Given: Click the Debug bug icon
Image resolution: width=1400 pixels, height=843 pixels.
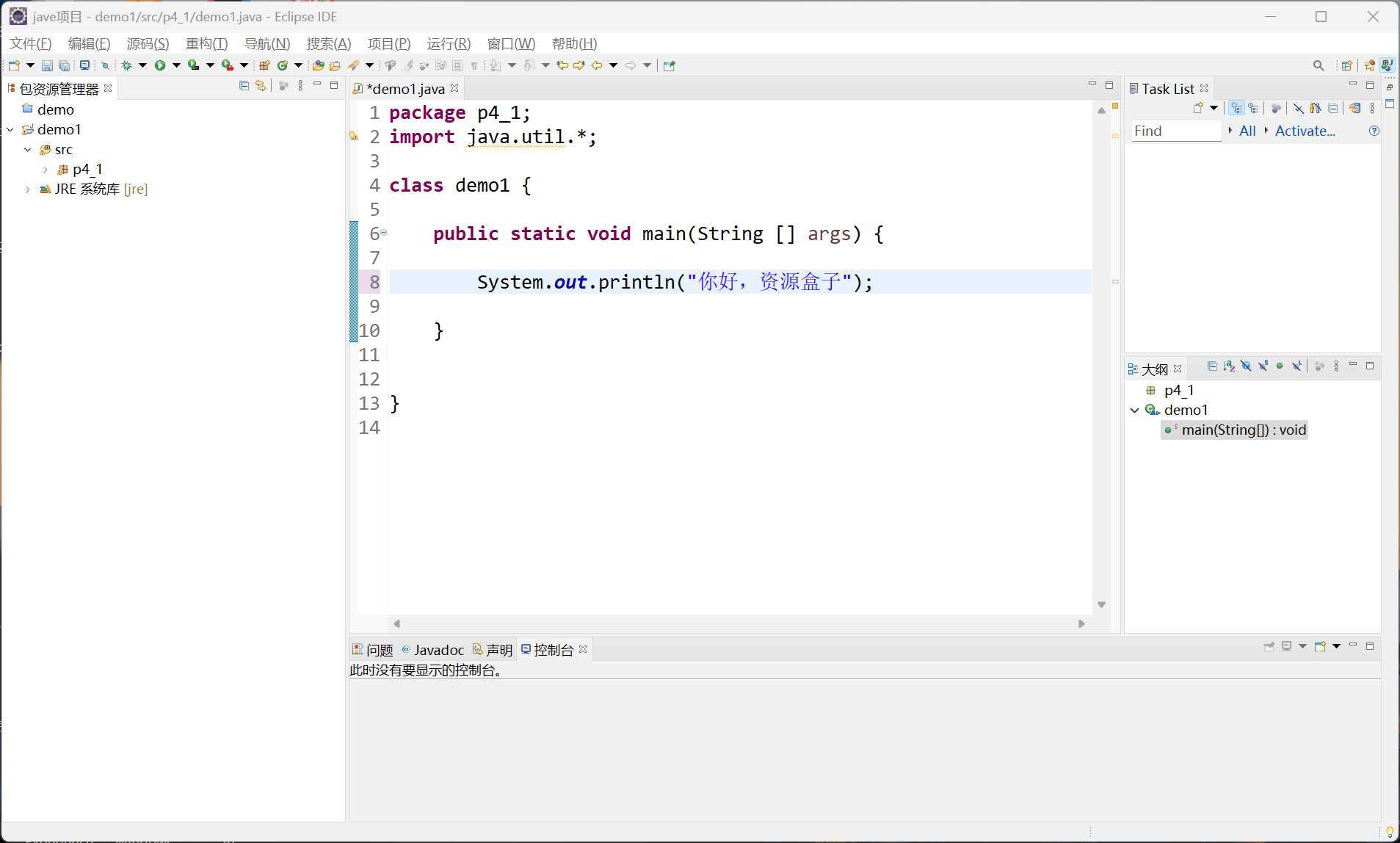Looking at the screenshot, I should pos(127,65).
